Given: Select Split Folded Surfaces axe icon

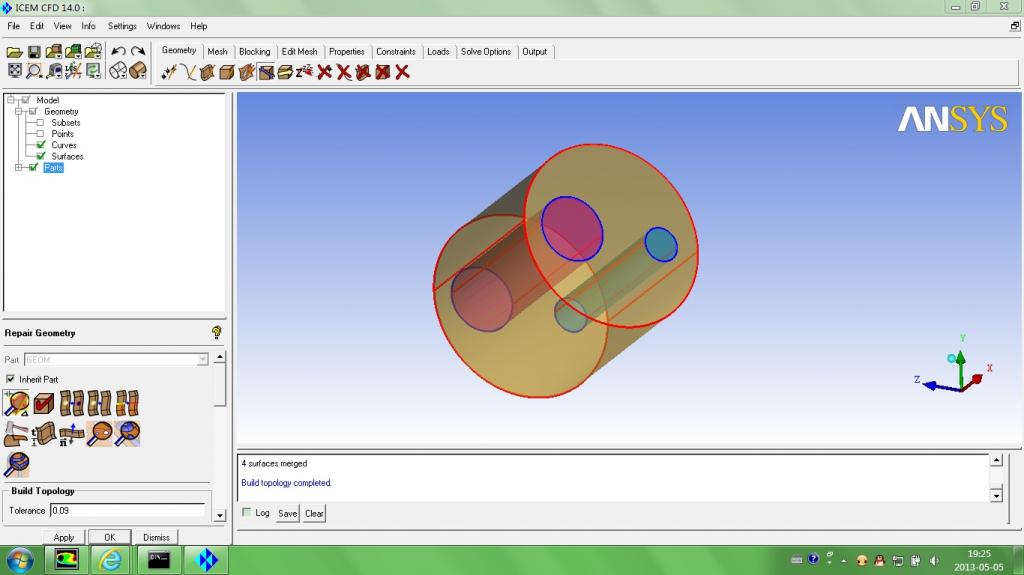Looking at the screenshot, I should [16, 433].
